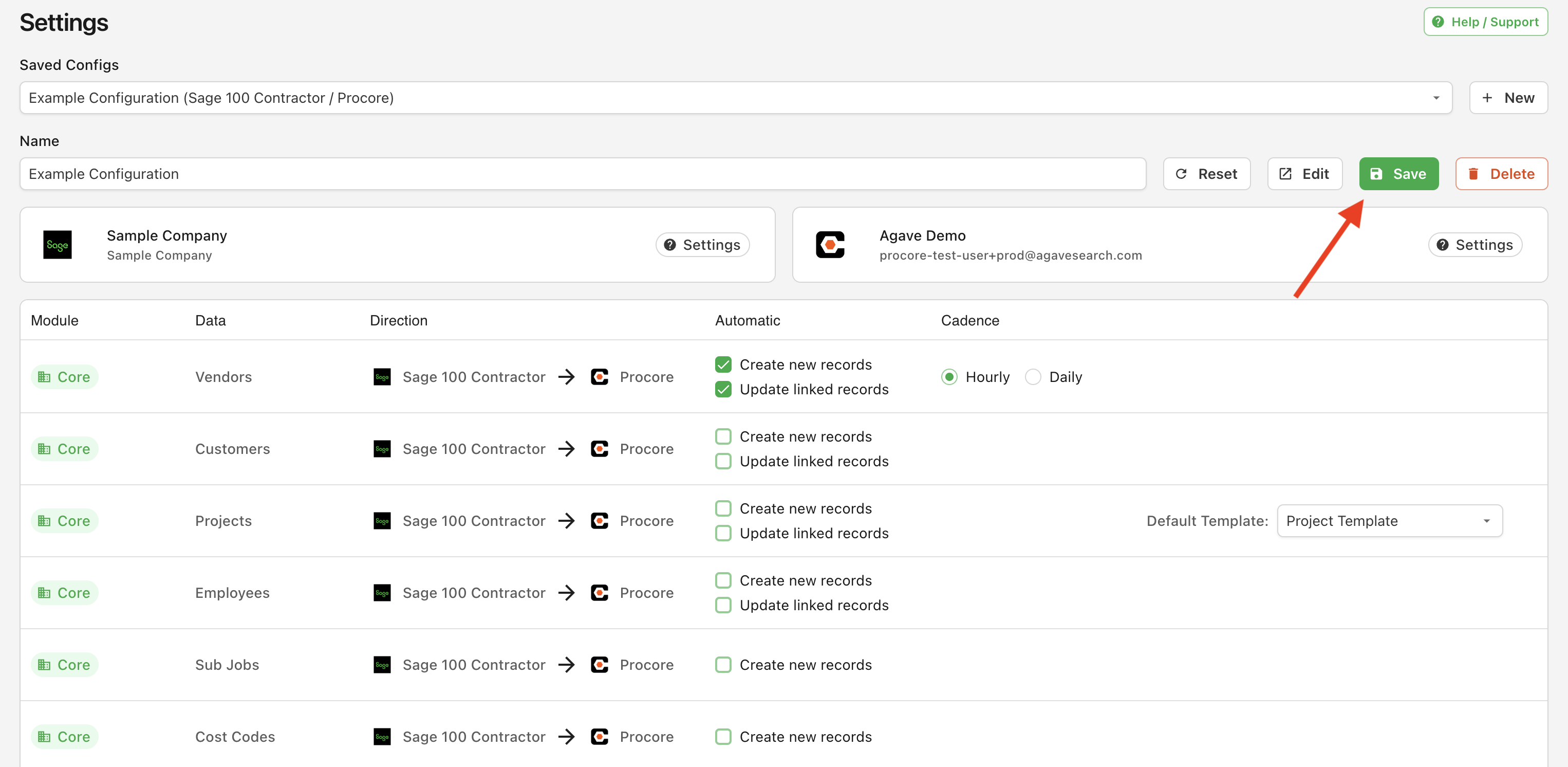Image resolution: width=1568 pixels, height=767 pixels.
Task: Click the Sage icon in Projects row
Action: point(382,520)
